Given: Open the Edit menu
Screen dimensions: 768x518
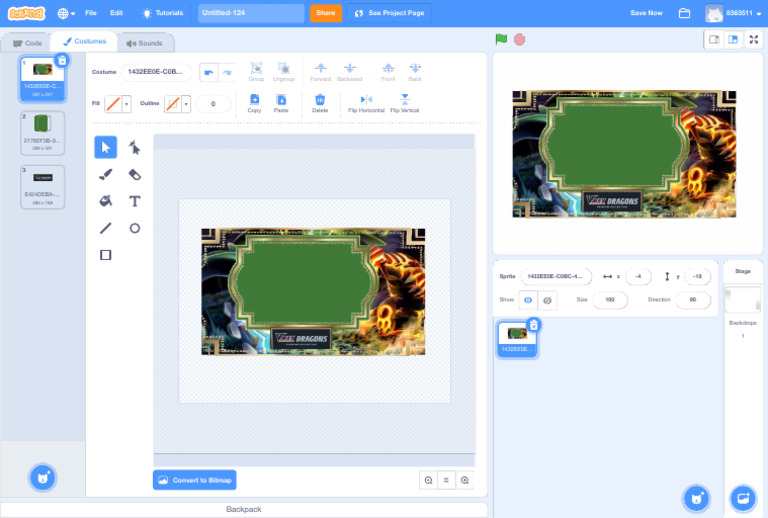Looking at the screenshot, I should [116, 13].
